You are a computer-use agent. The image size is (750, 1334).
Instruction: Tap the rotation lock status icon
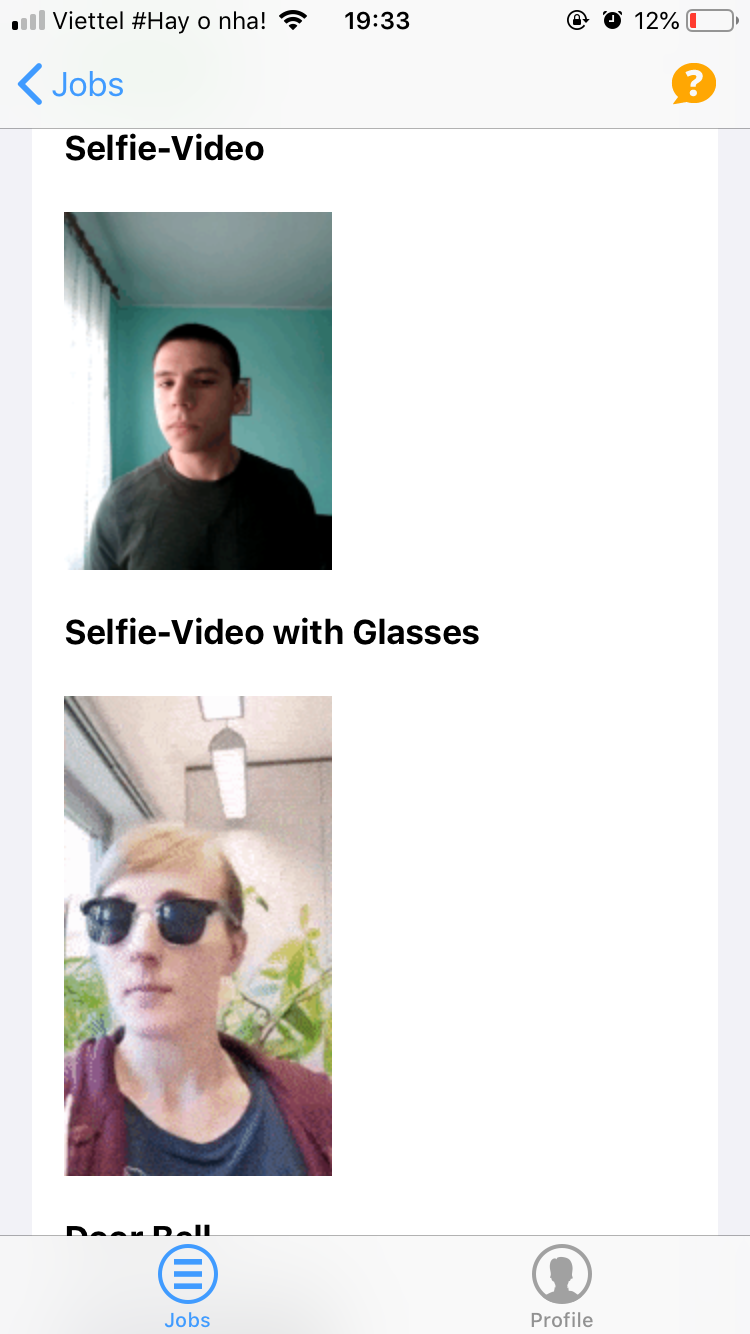click(578, 20)
